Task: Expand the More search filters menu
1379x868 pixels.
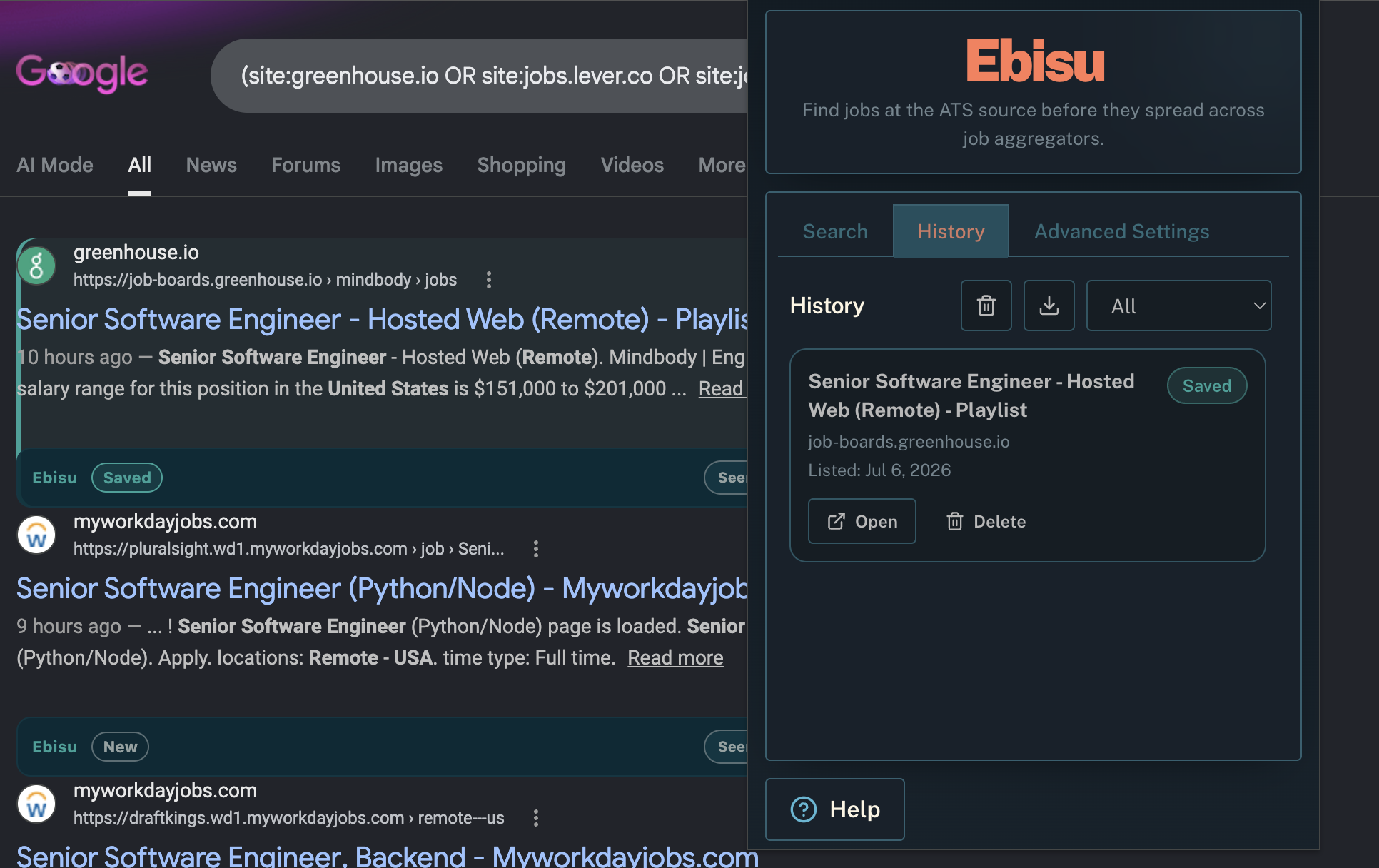Action: tap(722, 165)
